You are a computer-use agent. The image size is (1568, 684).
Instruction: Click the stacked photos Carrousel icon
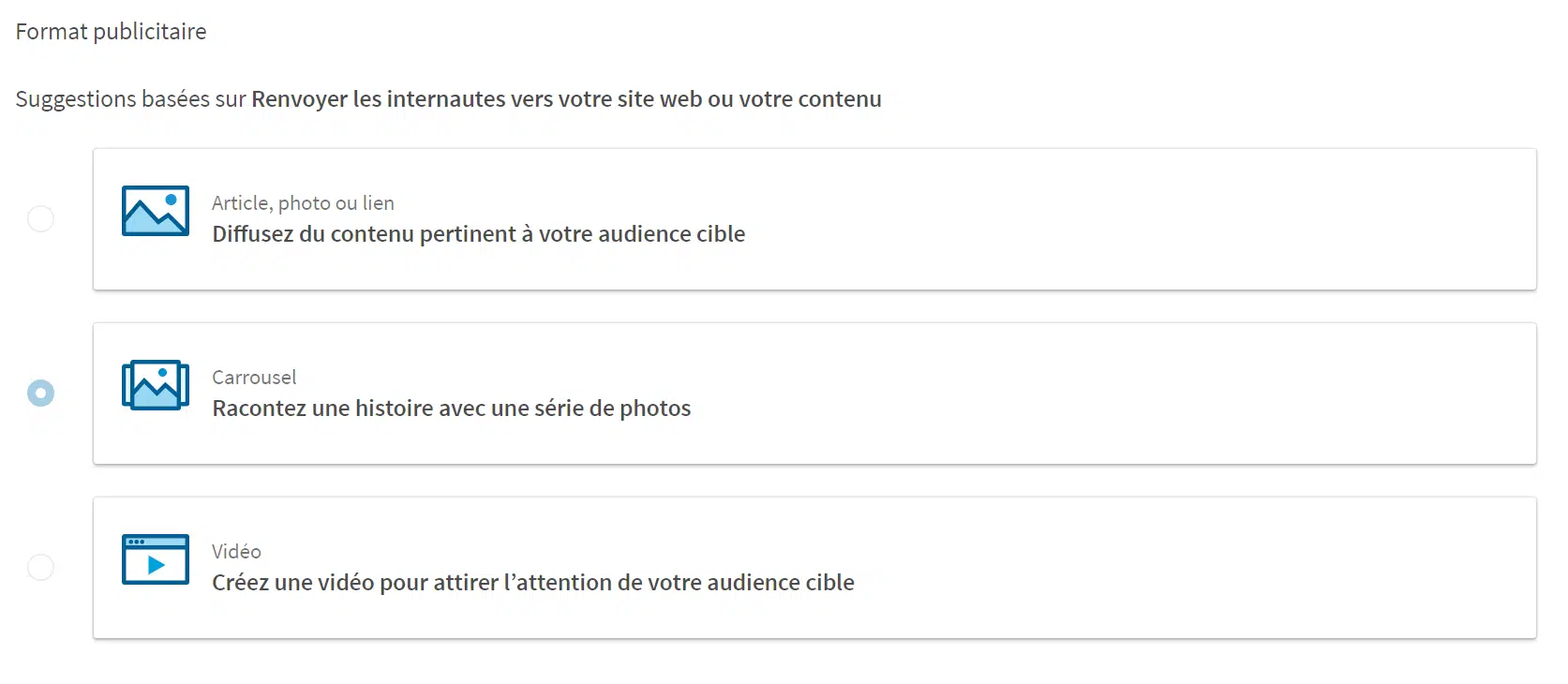pyautogui.click(x=156, y=385)
